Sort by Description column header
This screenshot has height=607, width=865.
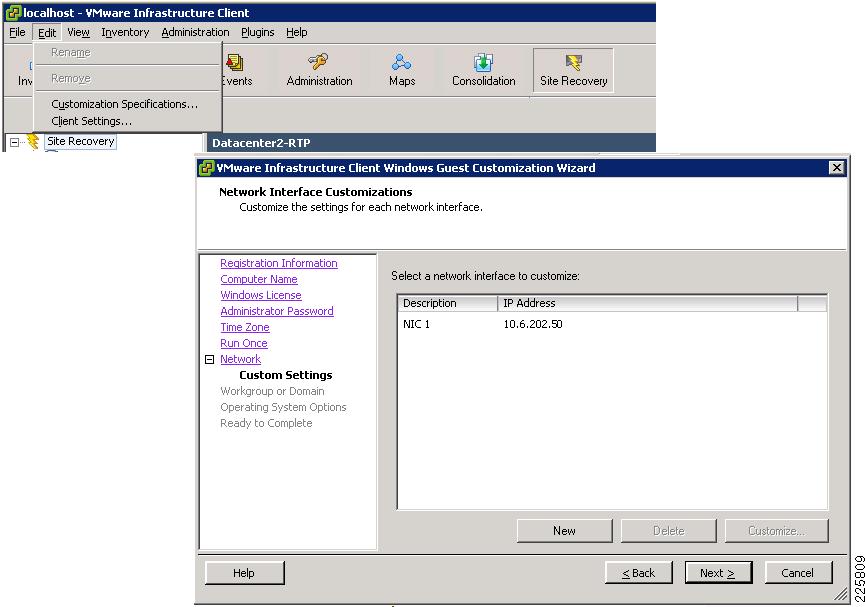(447, 303)
